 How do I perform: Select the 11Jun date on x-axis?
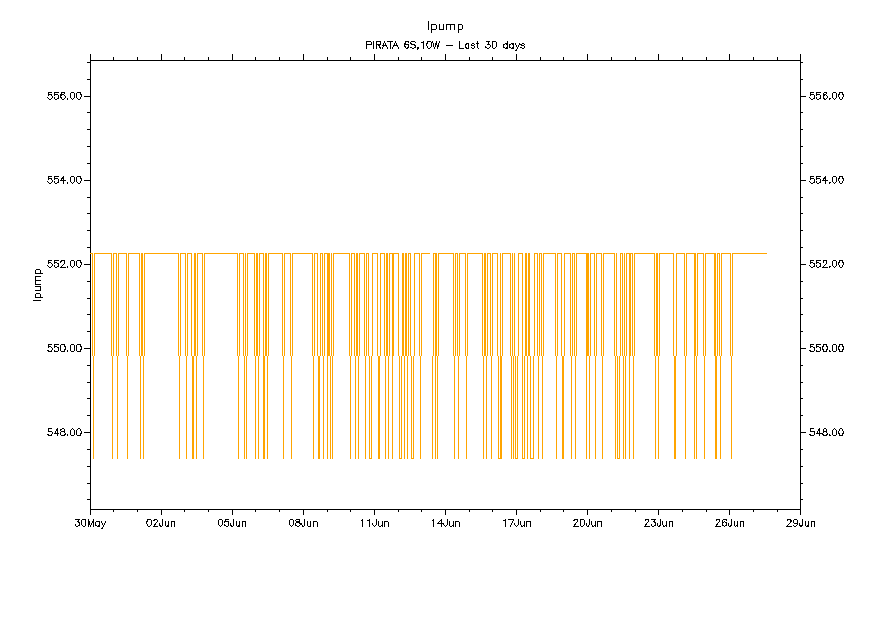click(374, 522)
